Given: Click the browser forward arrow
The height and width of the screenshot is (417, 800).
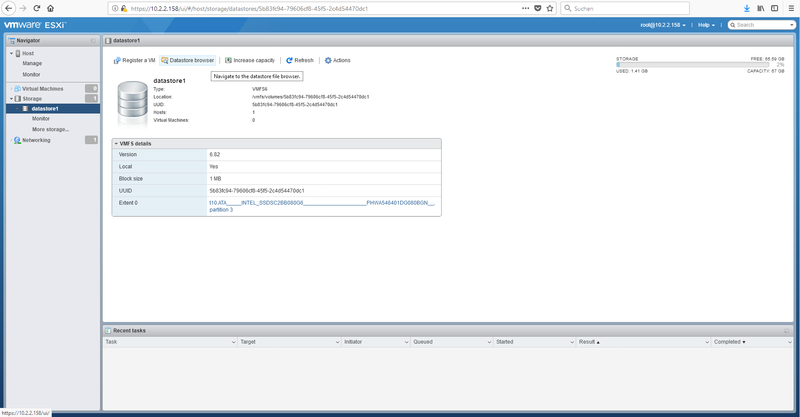Looking at the screenshot, I should point(22,8).
